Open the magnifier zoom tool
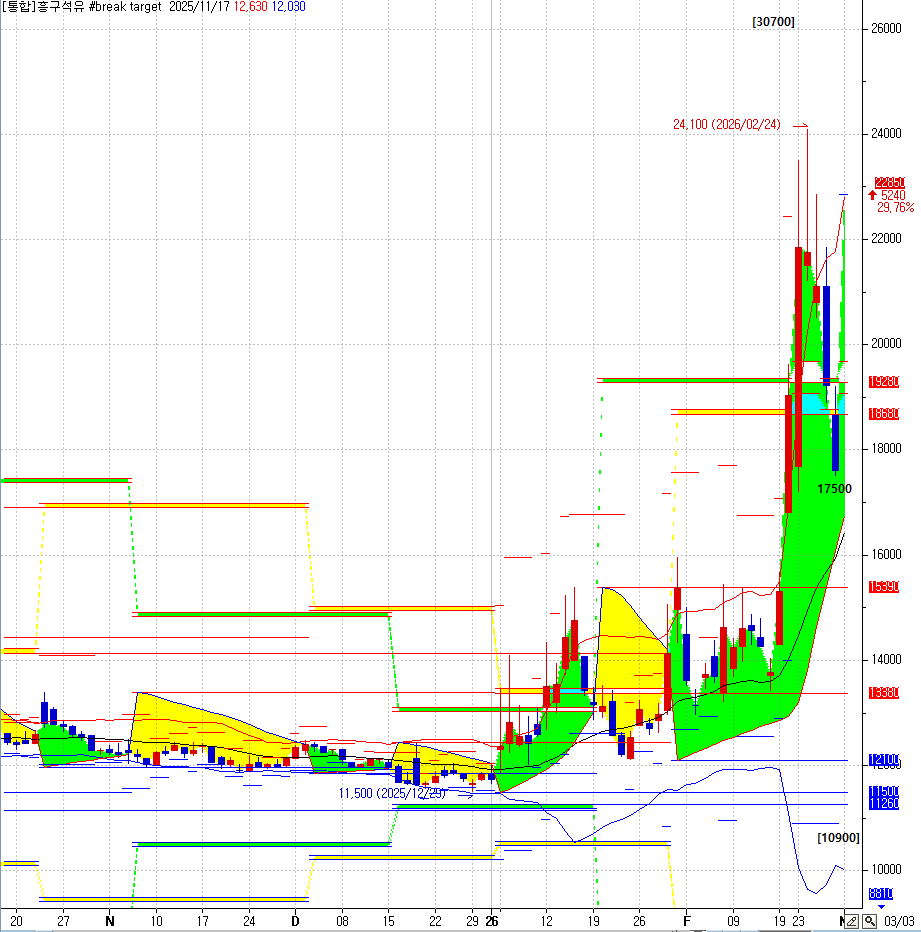The width and height of the screenshot is (921, 932). click(x=870, y=921)
